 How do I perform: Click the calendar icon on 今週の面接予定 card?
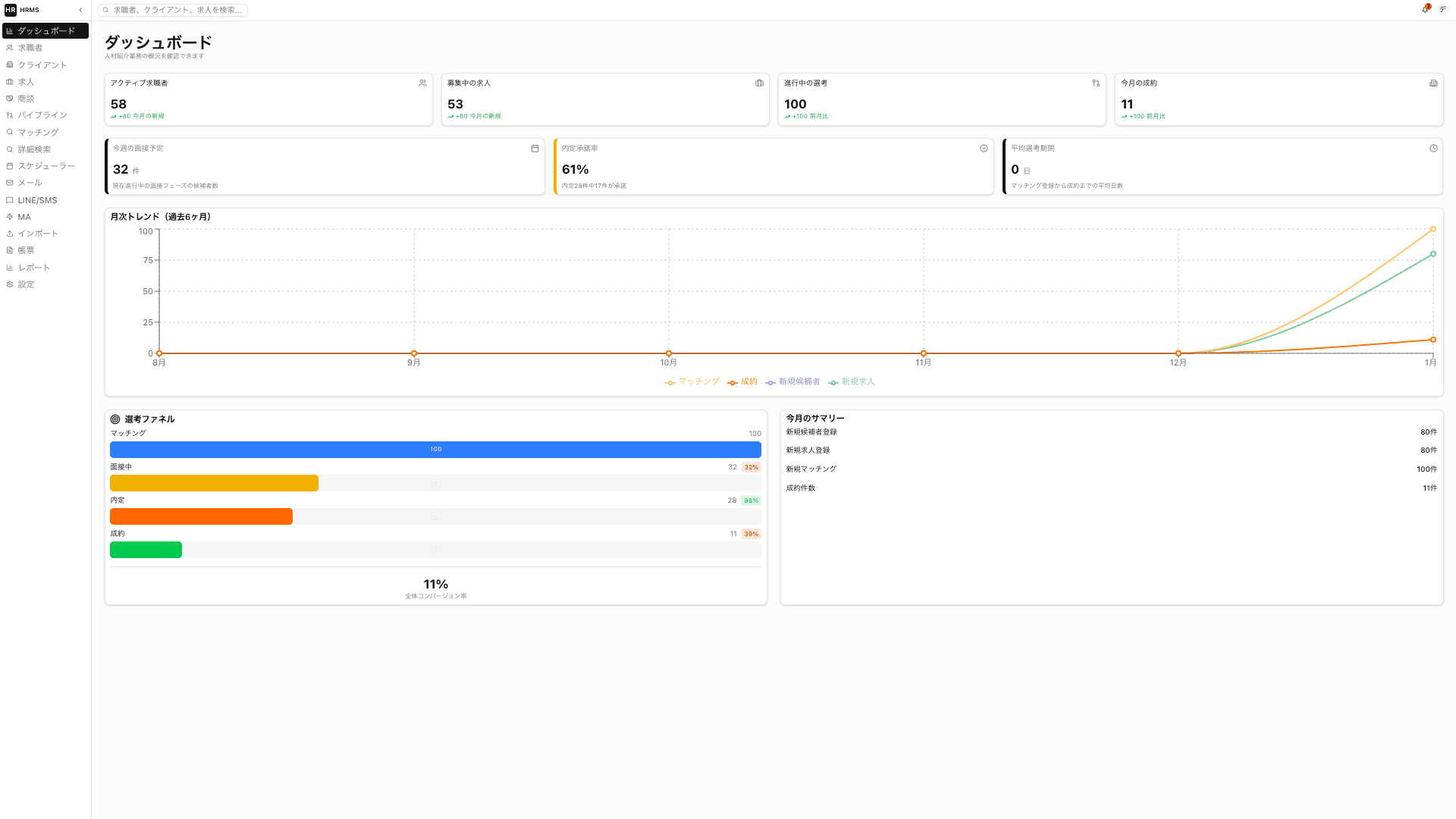535,149
